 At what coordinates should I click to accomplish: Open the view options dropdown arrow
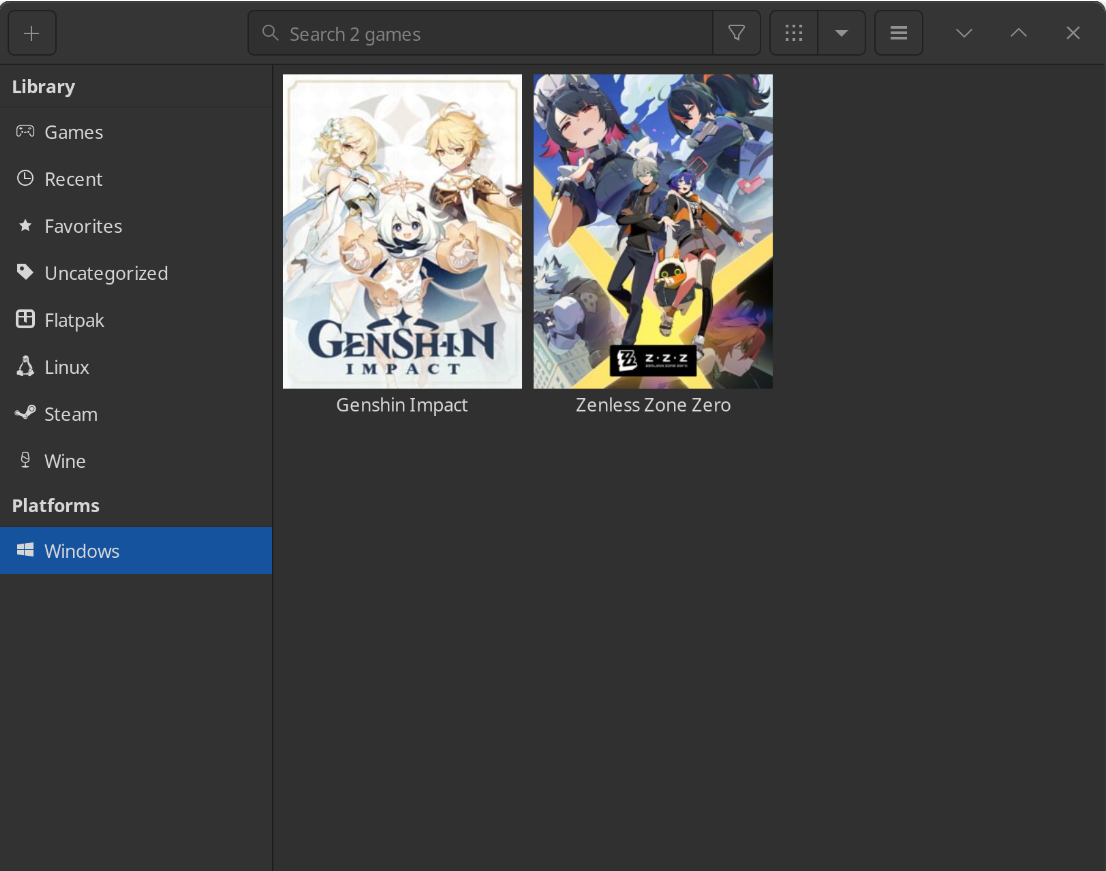(x=842, y=32)
